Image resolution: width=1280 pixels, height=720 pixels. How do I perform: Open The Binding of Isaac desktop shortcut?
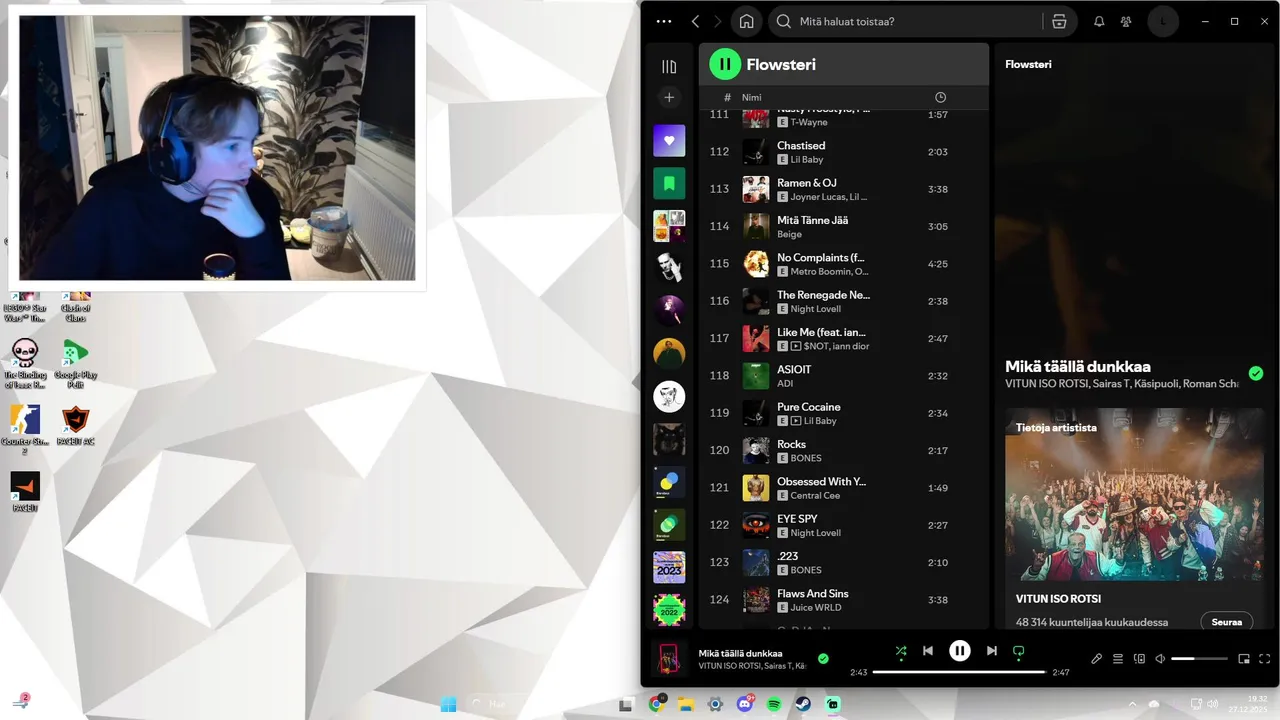tap(25, 363)
